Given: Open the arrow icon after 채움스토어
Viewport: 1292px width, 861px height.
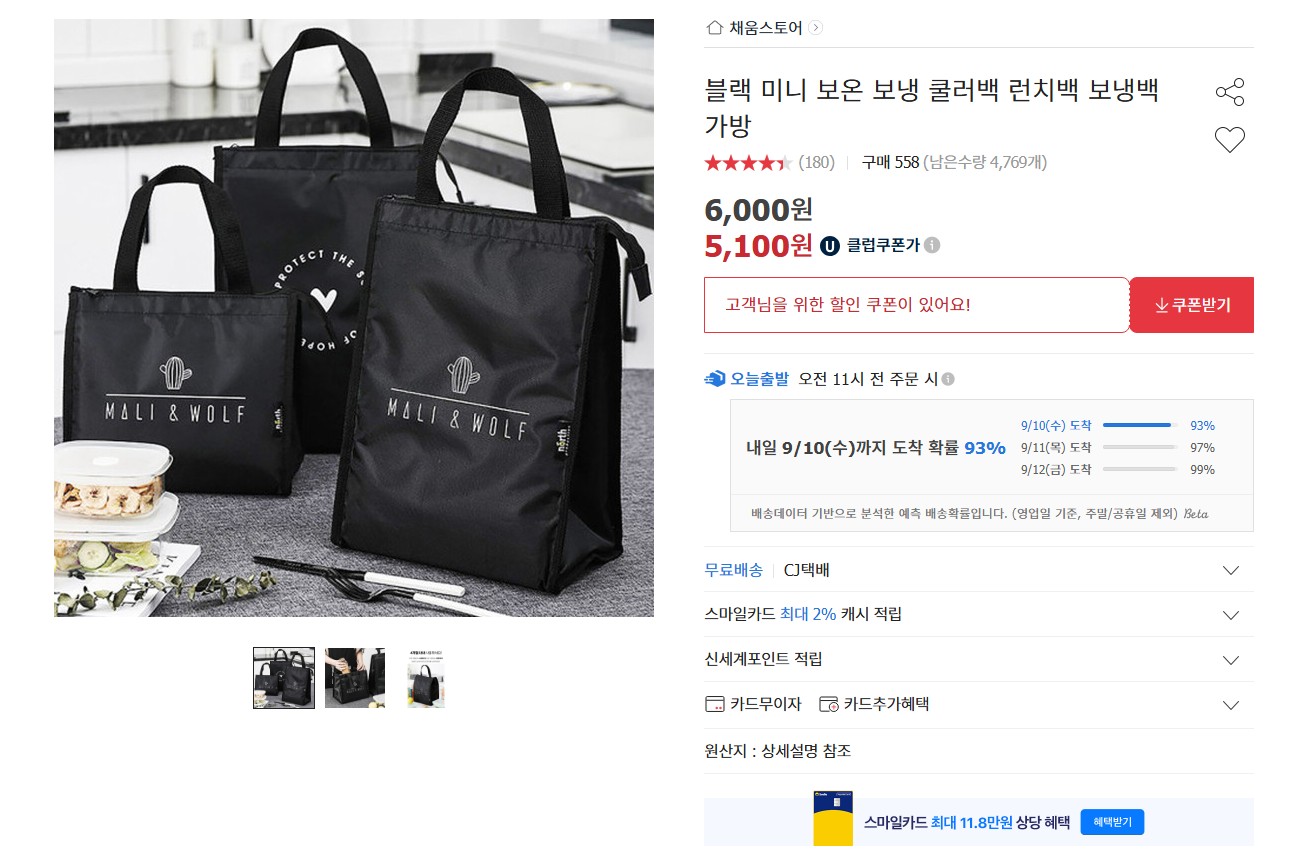Looking at the screenshot, I should click(x=815, y=28).
